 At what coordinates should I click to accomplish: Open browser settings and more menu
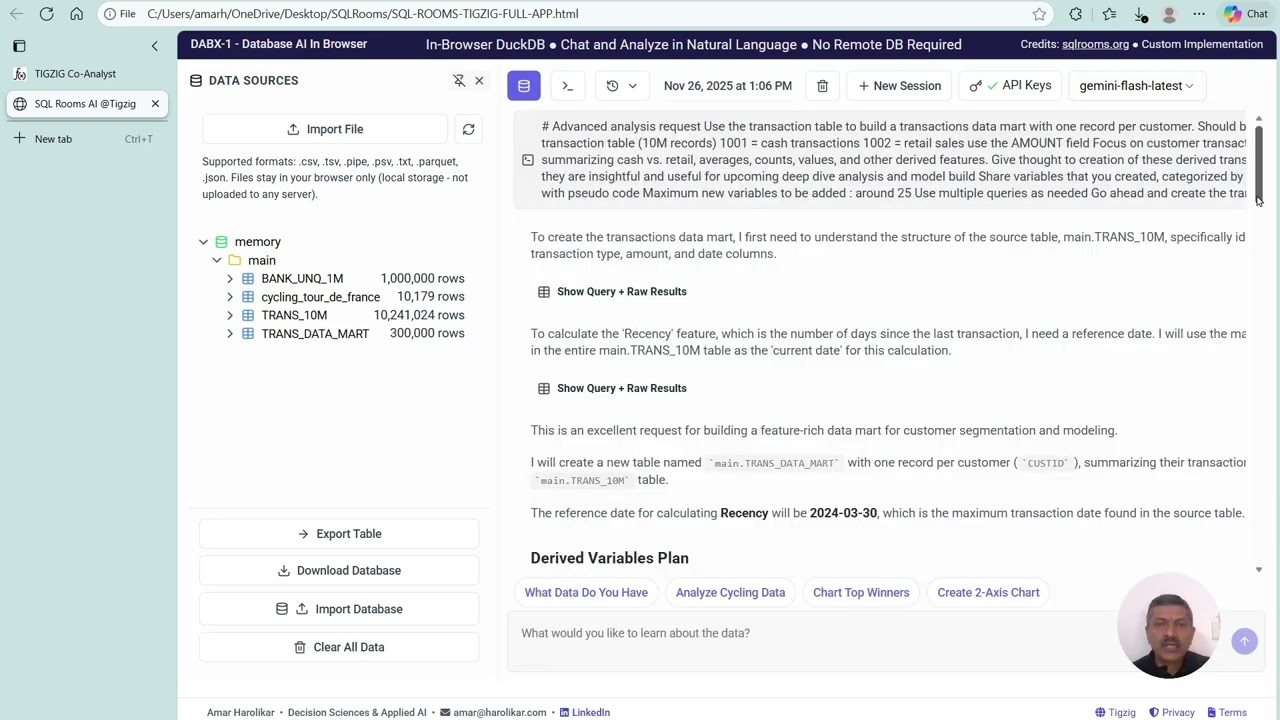(1199, 14)
